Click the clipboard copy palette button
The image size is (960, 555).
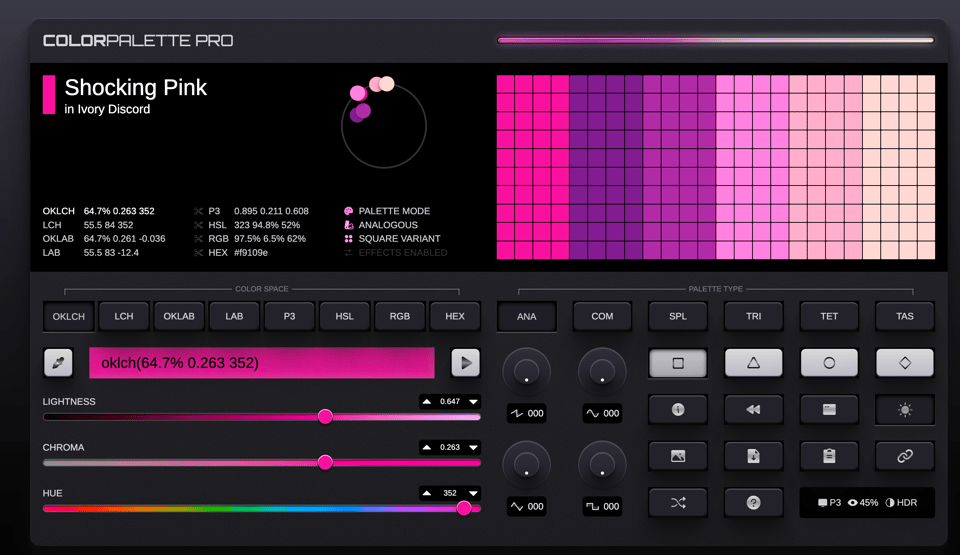click(x=828, y=456)
